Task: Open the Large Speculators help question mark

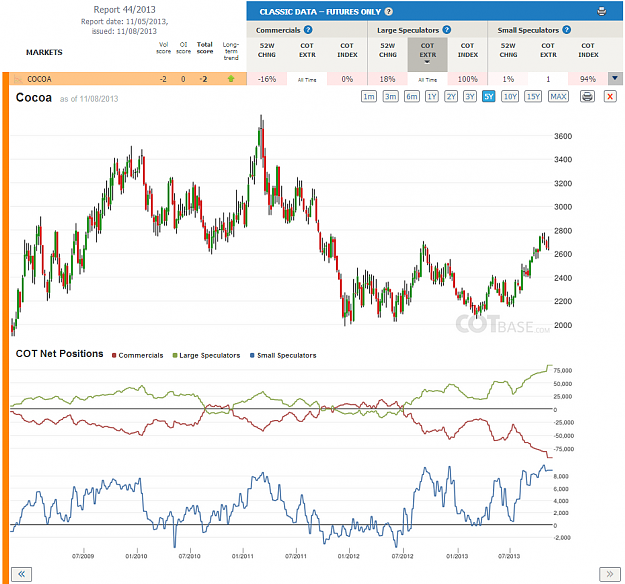Action: (x=446, y=30)
